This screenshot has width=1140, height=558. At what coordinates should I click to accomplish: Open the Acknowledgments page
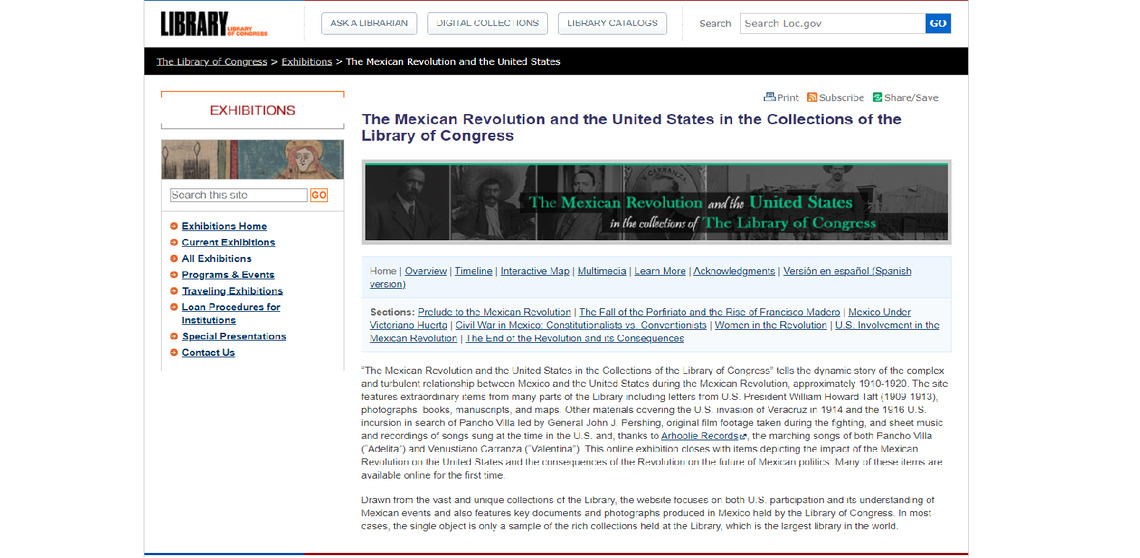[734, 271]
